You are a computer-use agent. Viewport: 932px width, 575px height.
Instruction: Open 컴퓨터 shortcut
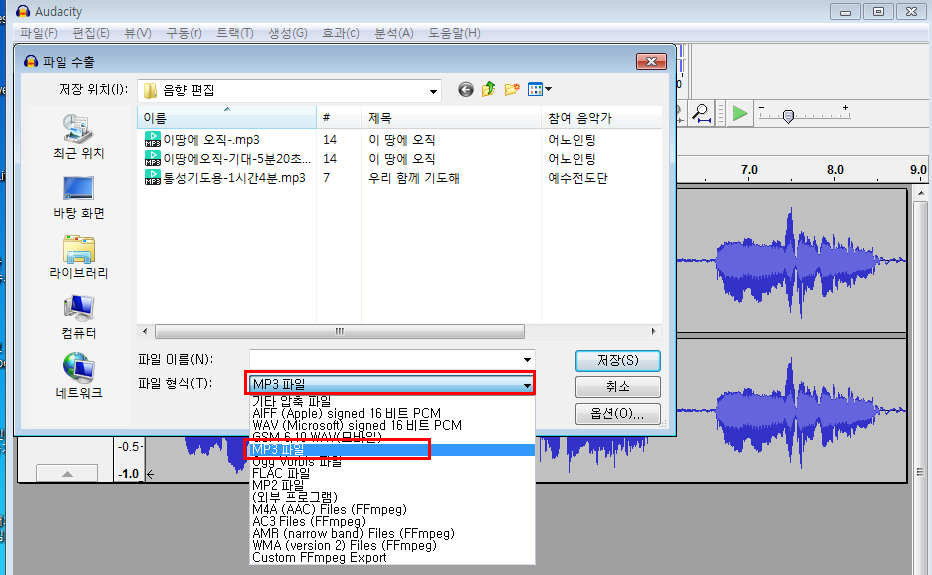pyautogui.click(x=78, y=317)
